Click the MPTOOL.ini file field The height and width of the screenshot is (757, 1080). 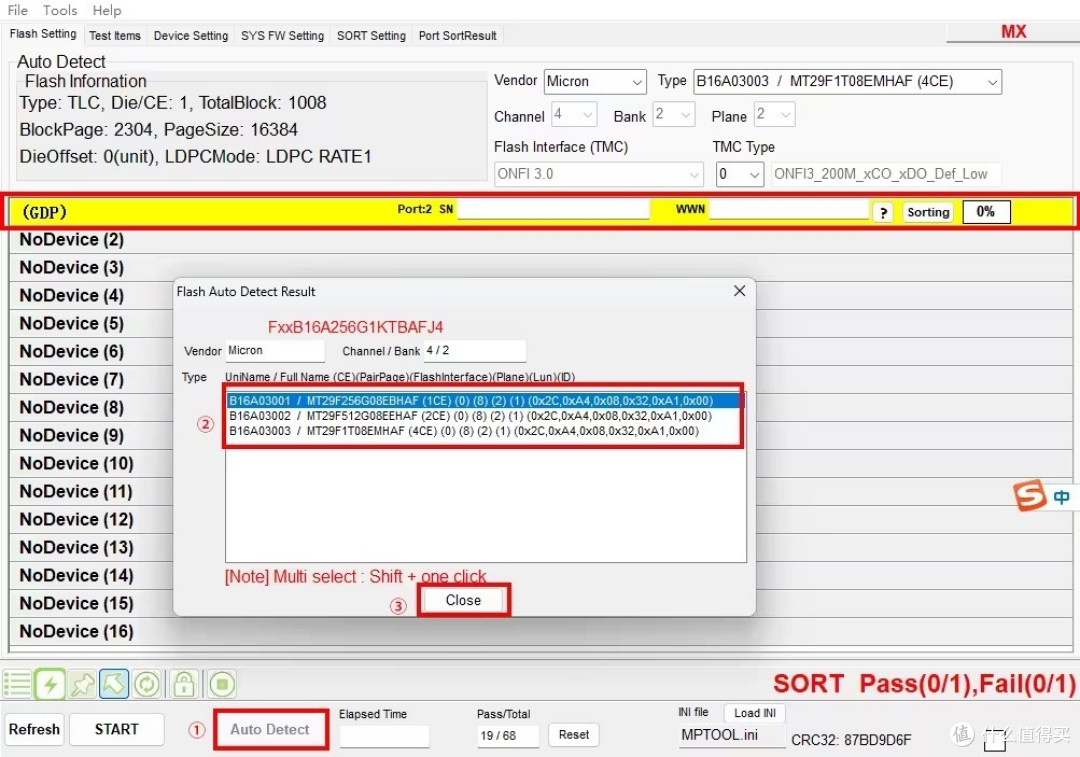731,736
